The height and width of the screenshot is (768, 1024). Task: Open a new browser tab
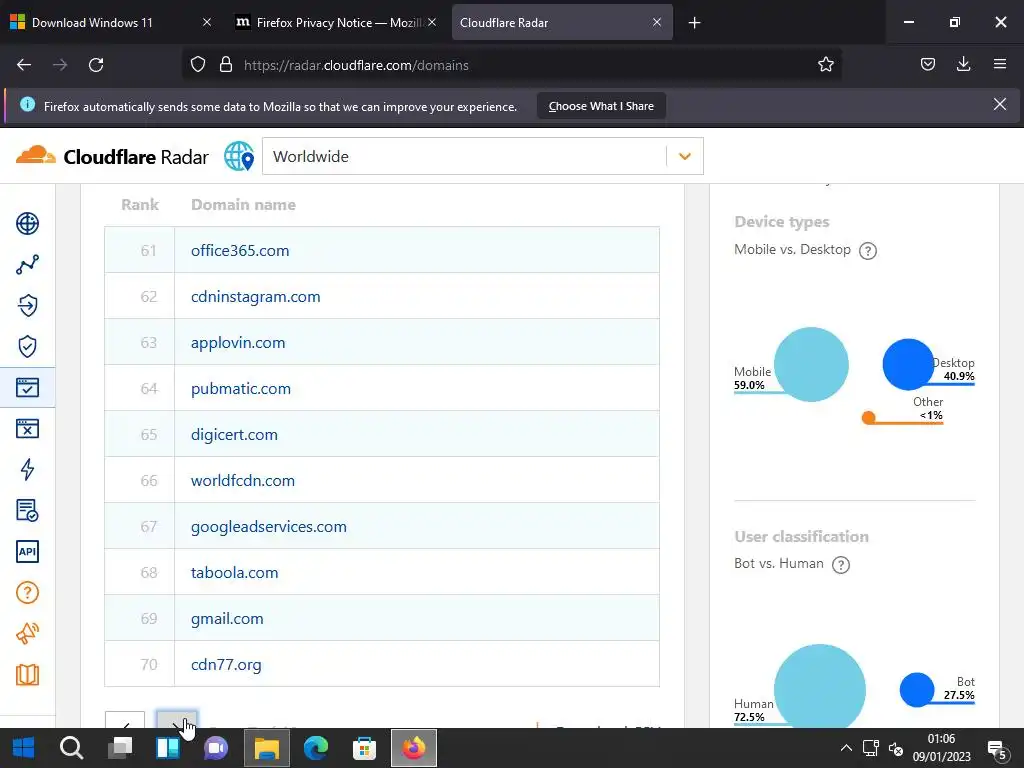[694, 23]
